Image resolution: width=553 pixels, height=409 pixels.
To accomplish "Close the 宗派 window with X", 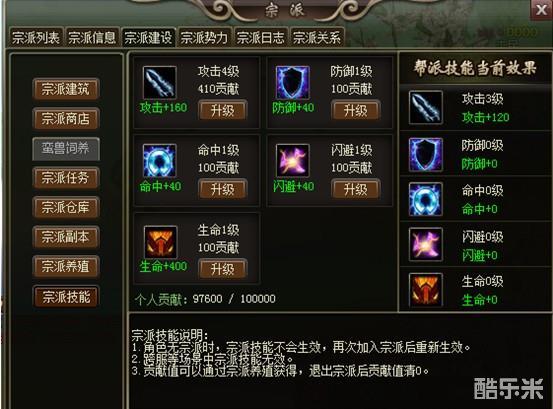I will pyautogui.click(x=541, y=10).
